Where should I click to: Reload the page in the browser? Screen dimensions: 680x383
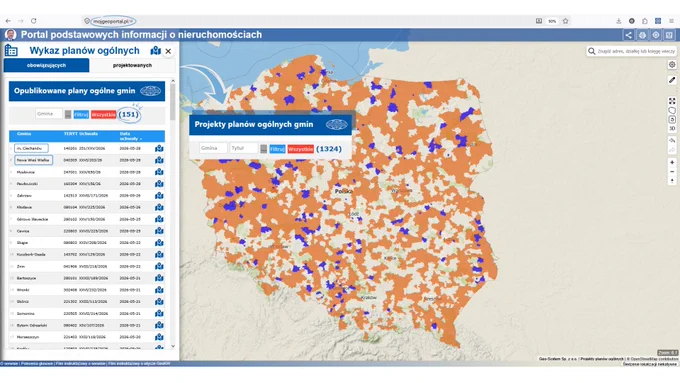33,21
